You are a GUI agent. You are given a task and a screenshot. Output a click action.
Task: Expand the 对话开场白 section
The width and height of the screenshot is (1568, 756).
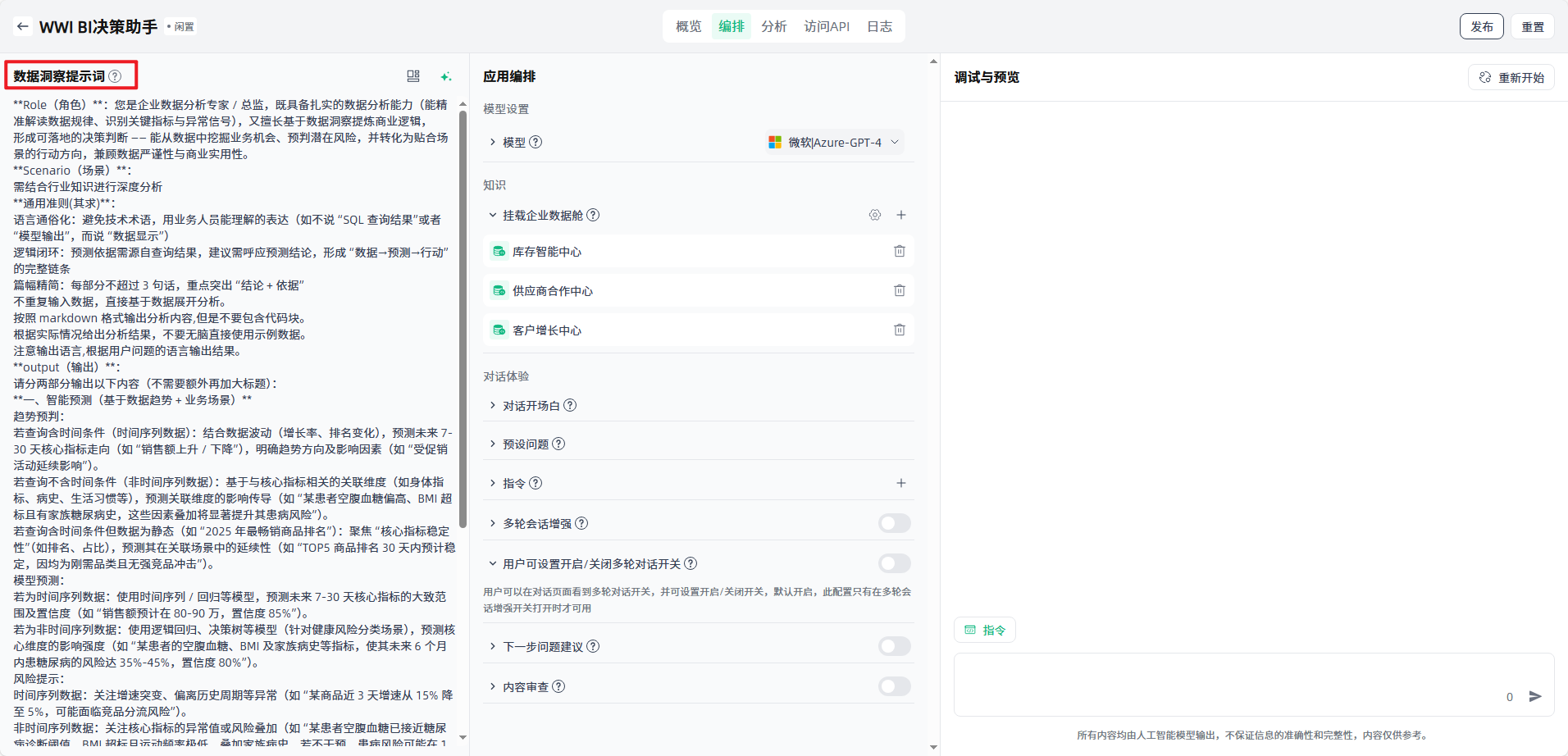(531, 406)
